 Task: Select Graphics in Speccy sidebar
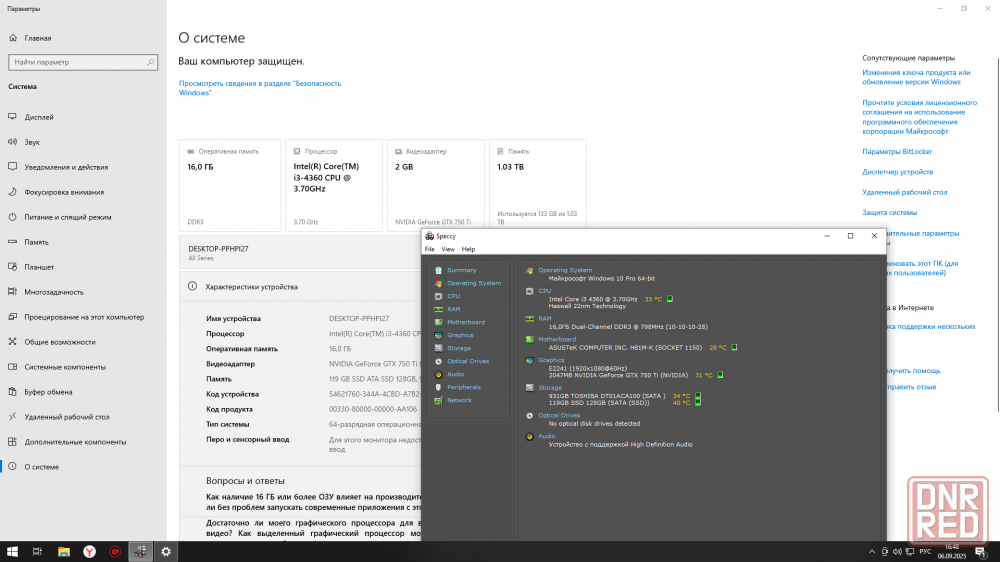(460, 335)
